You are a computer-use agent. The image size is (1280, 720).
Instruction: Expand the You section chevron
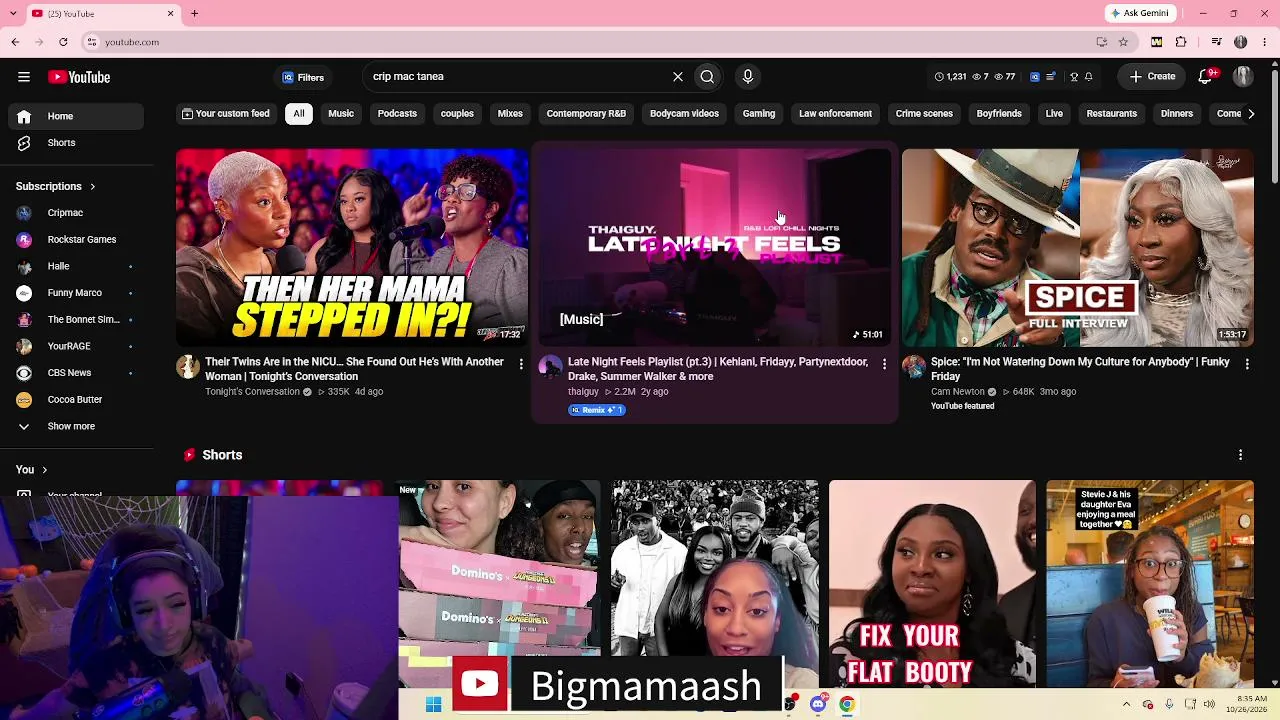click(44, 469)
